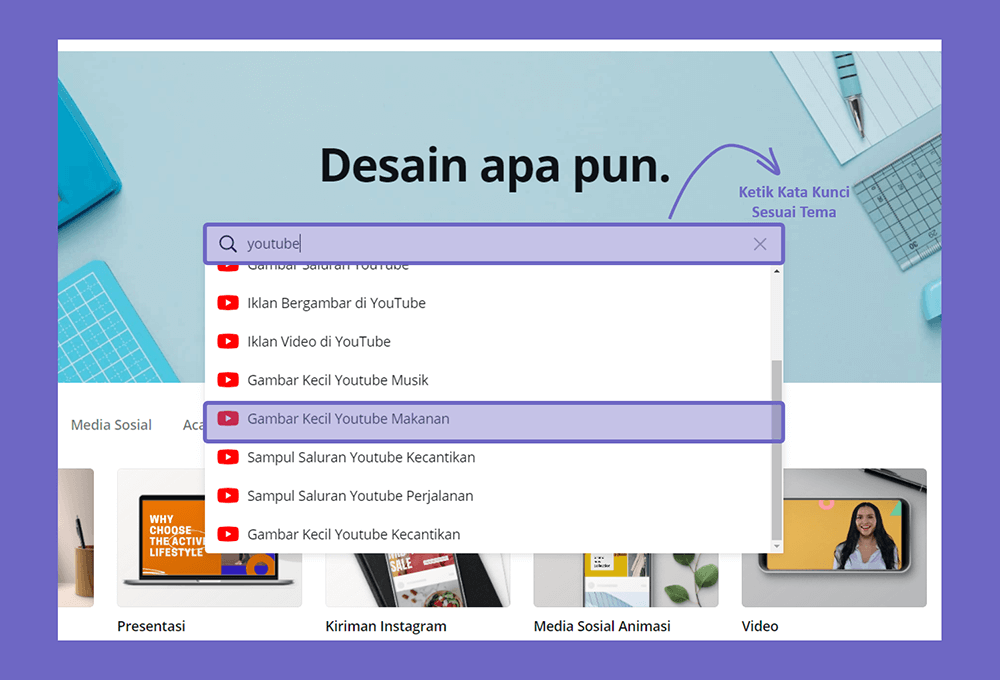Viewport: 1000px width, 680px height.
Task: Click the Video label
Action: (x=760, y=626)
